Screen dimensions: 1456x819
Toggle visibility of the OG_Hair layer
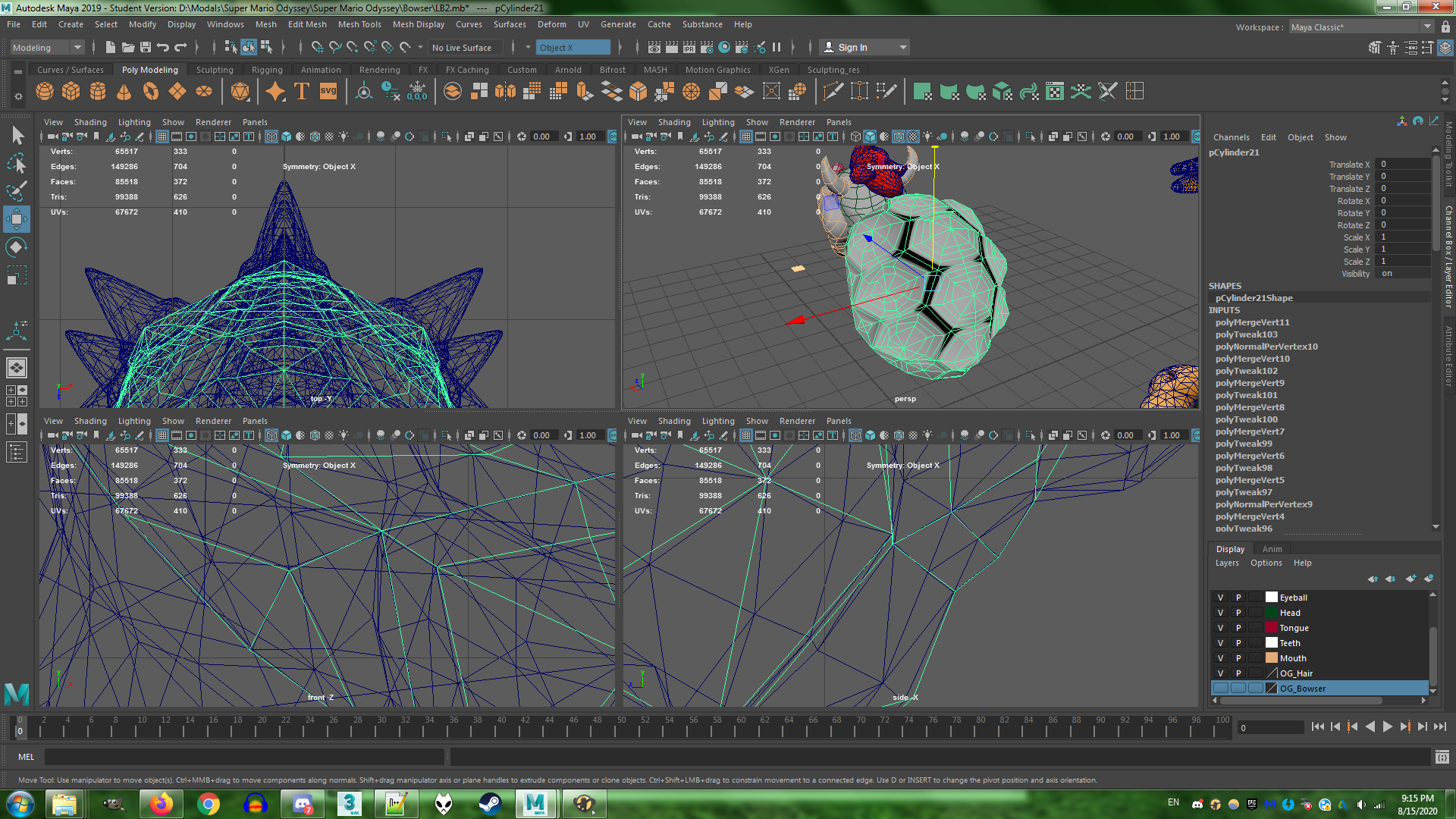point(1220,673)
